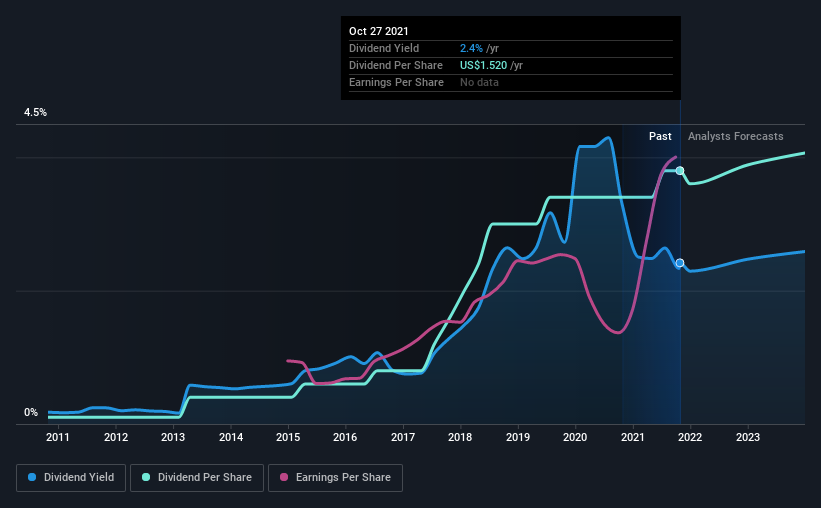This screenshot has height=508, width=821.
Task: Click the US$1.520 dividend per share value
Action: tap(483, 65)
